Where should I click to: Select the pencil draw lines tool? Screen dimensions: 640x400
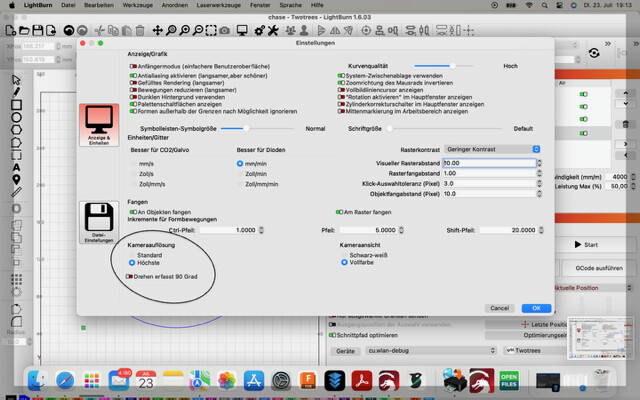(x=16, y=92)
